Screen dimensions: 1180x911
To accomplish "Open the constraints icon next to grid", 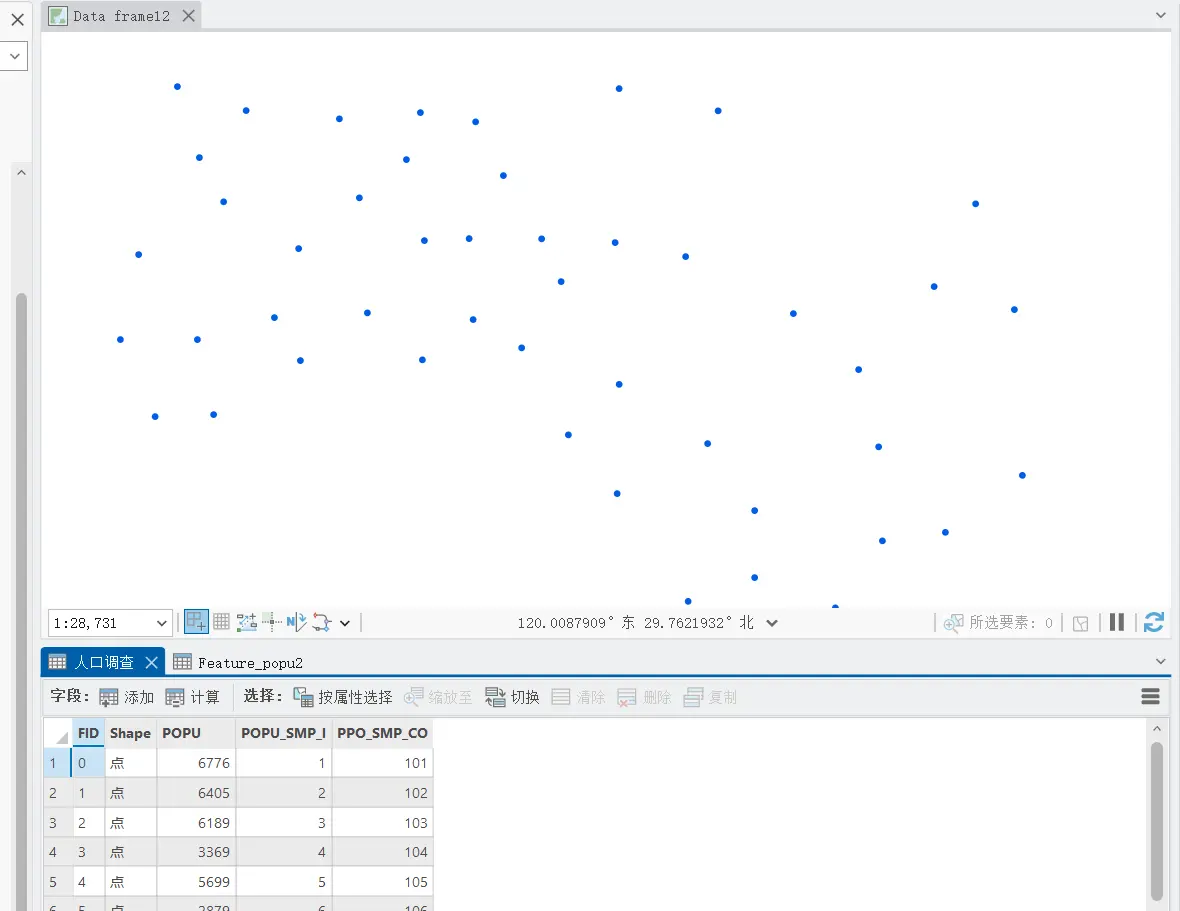I will 246,622.
